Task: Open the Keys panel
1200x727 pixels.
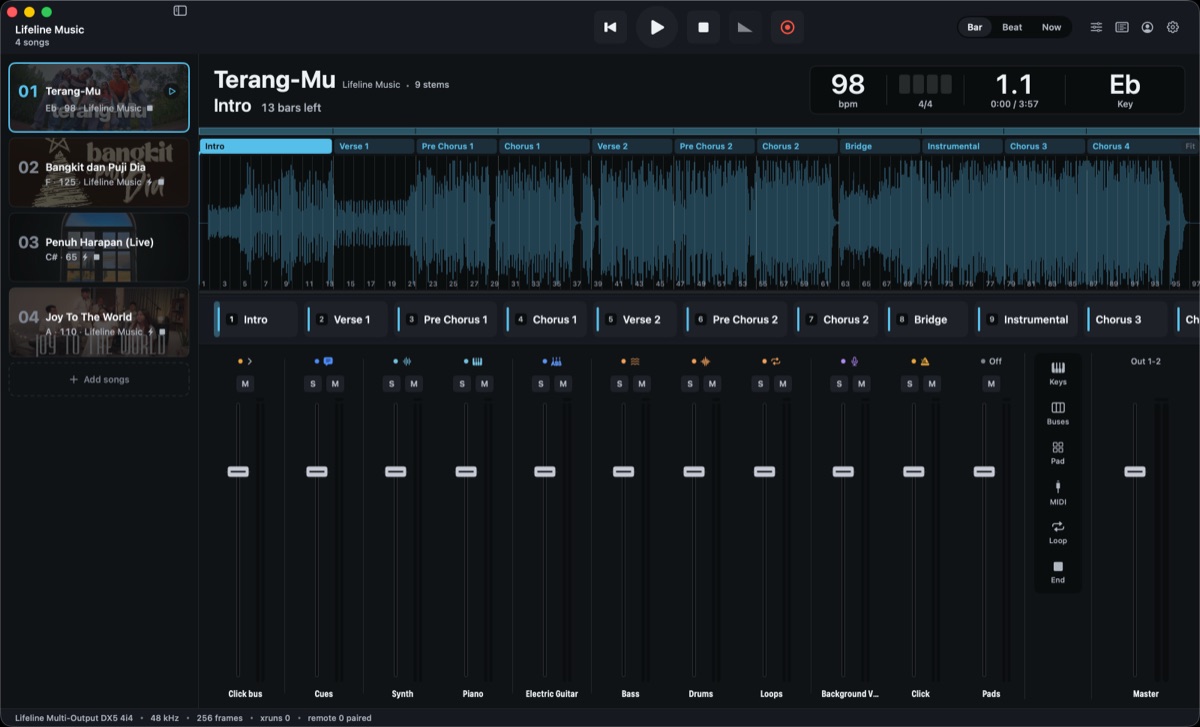Action: 1058,373
